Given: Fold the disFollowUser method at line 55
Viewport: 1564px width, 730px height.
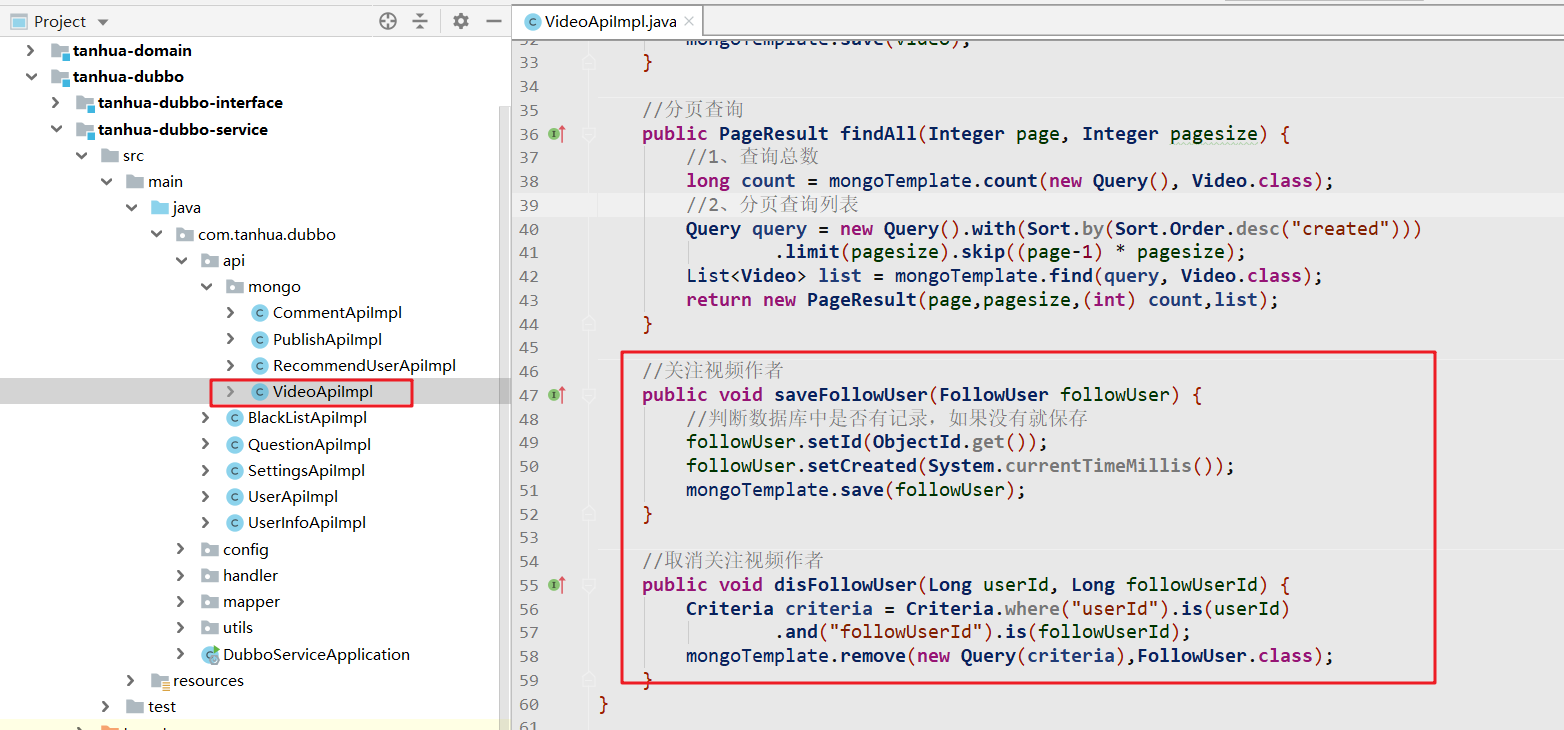Looking at the screenshot, I should tap(589, 584).
